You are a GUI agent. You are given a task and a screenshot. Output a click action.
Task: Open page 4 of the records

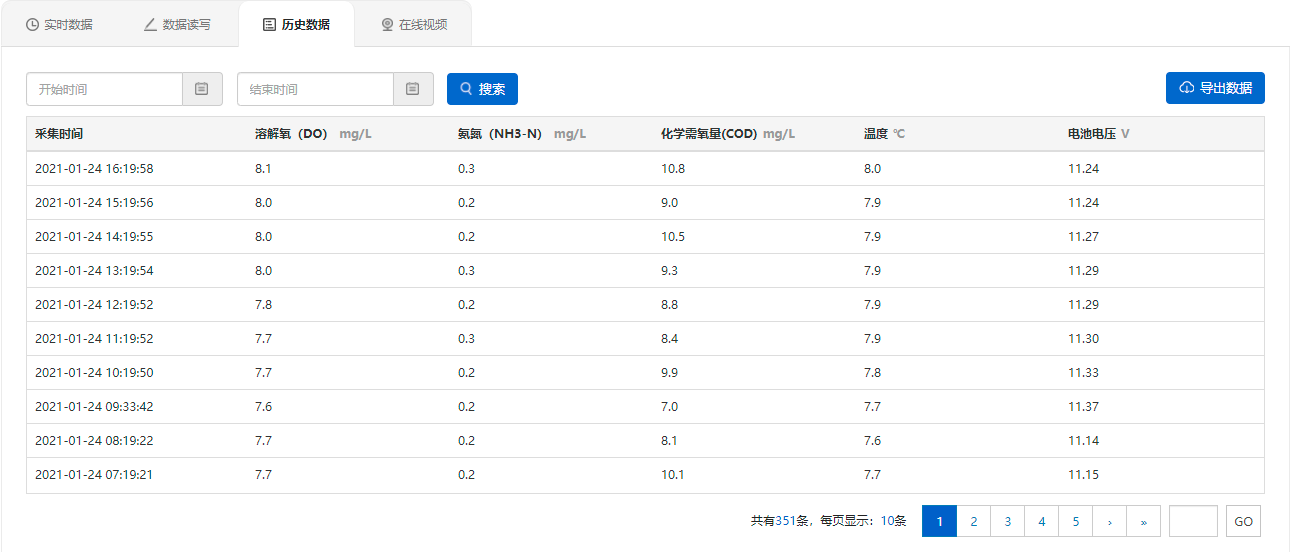pyautogui.click(x=1042, y=521)
